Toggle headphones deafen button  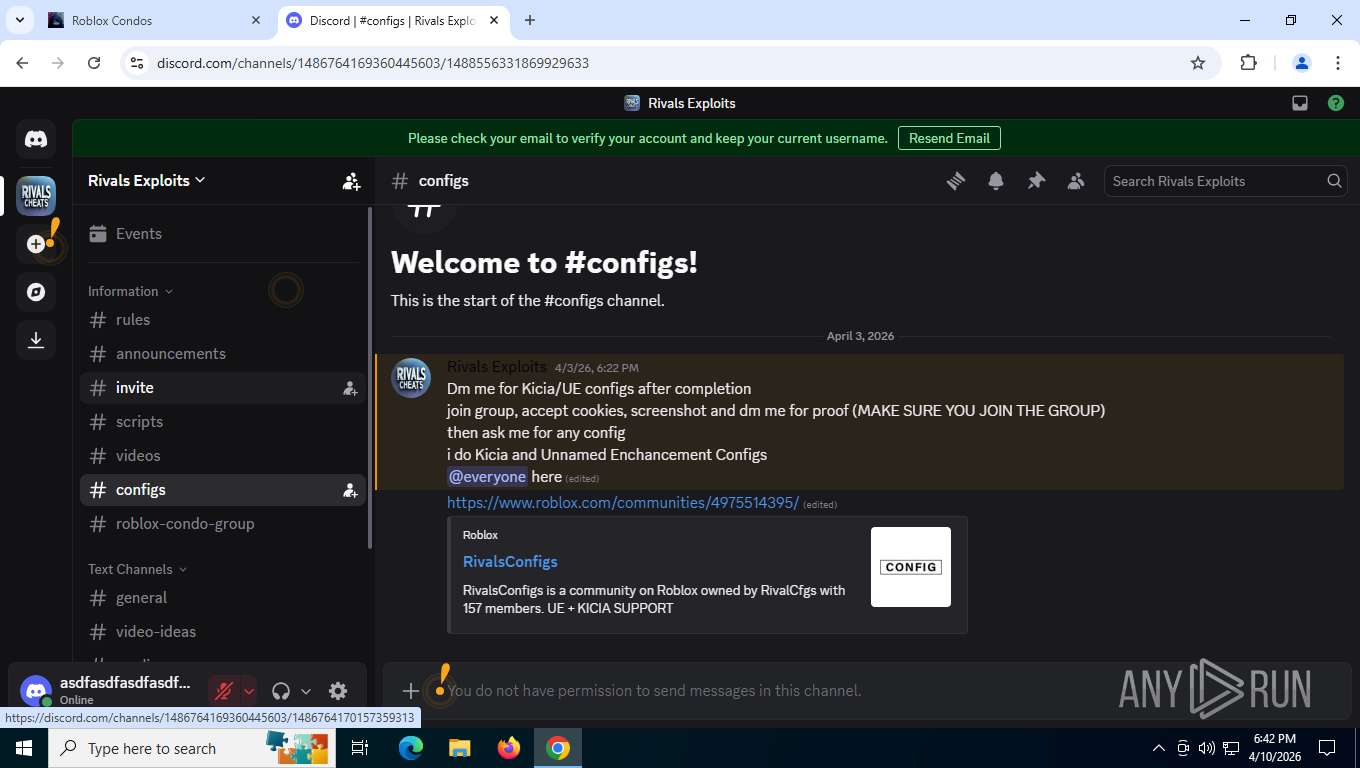coord(281,691)
